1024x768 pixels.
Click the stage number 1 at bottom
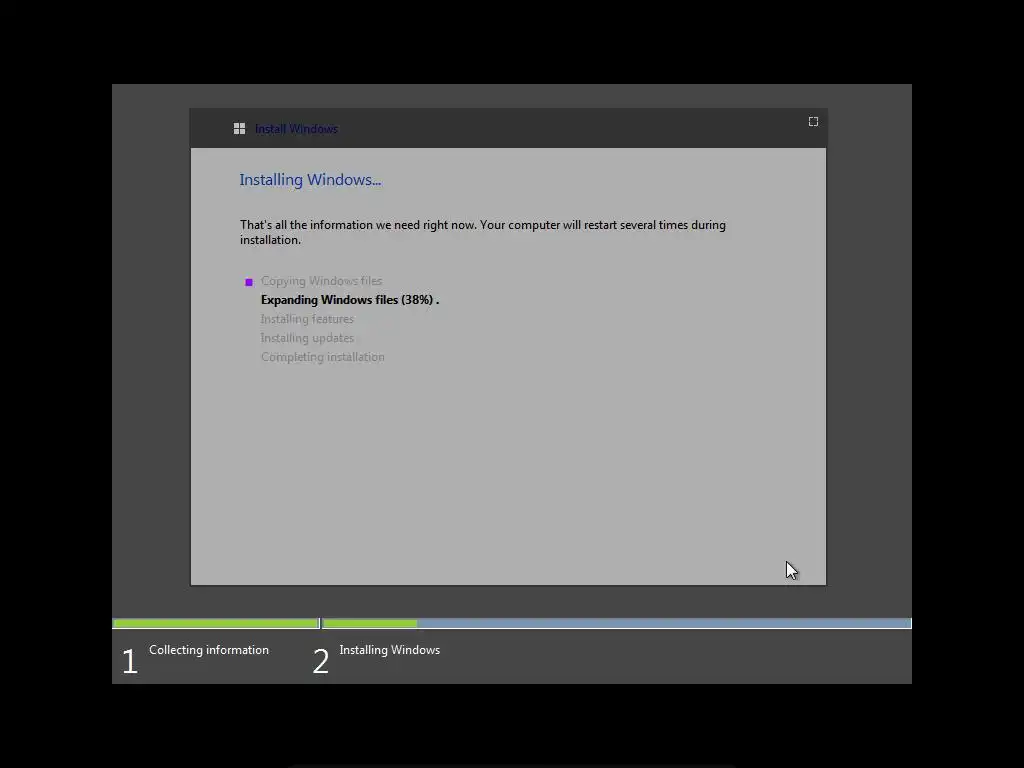129,661
